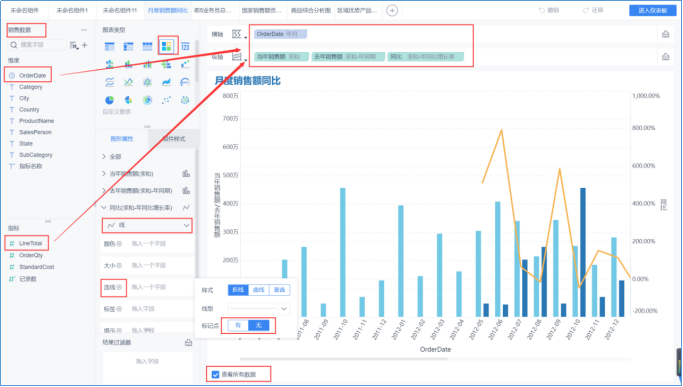Click the add component plus circle
This screenshot has width=683, height=387.
coord(392,10)
